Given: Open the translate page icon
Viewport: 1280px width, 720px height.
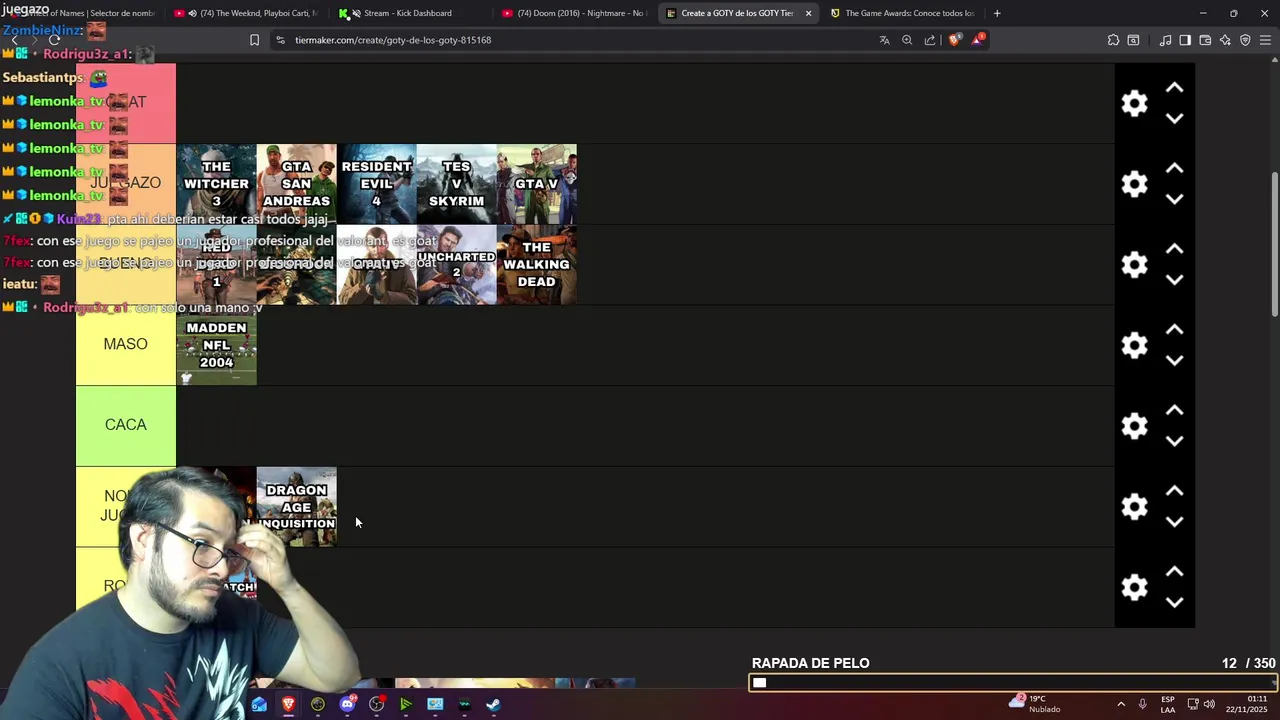Looking at the screenshot, I should [x=884, y=40].
